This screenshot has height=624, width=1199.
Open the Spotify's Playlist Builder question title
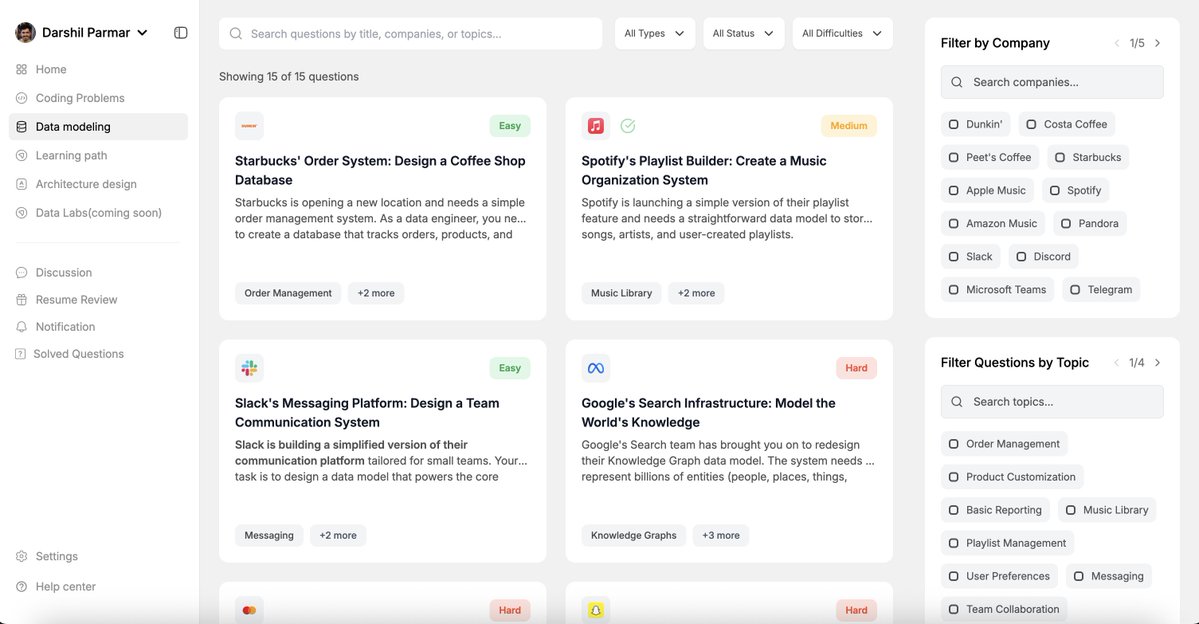tap(703, 171)
